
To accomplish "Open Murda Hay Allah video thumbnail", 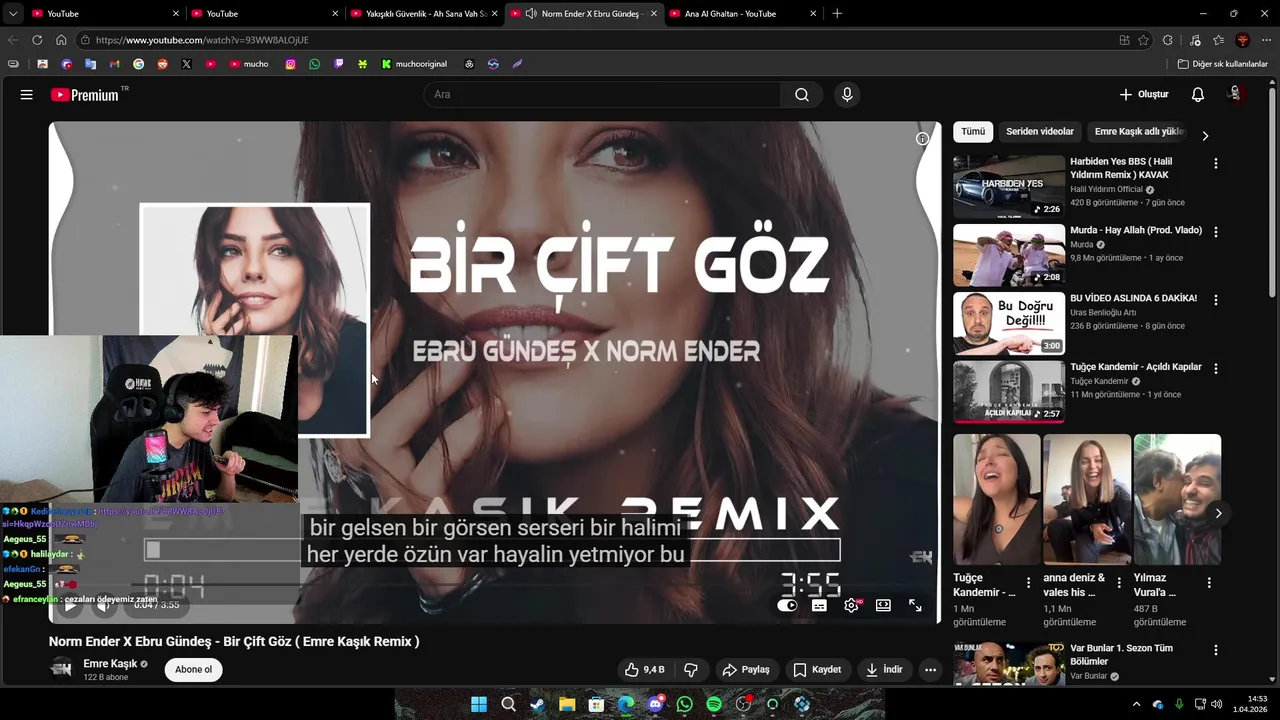I will pos(1009,255).
